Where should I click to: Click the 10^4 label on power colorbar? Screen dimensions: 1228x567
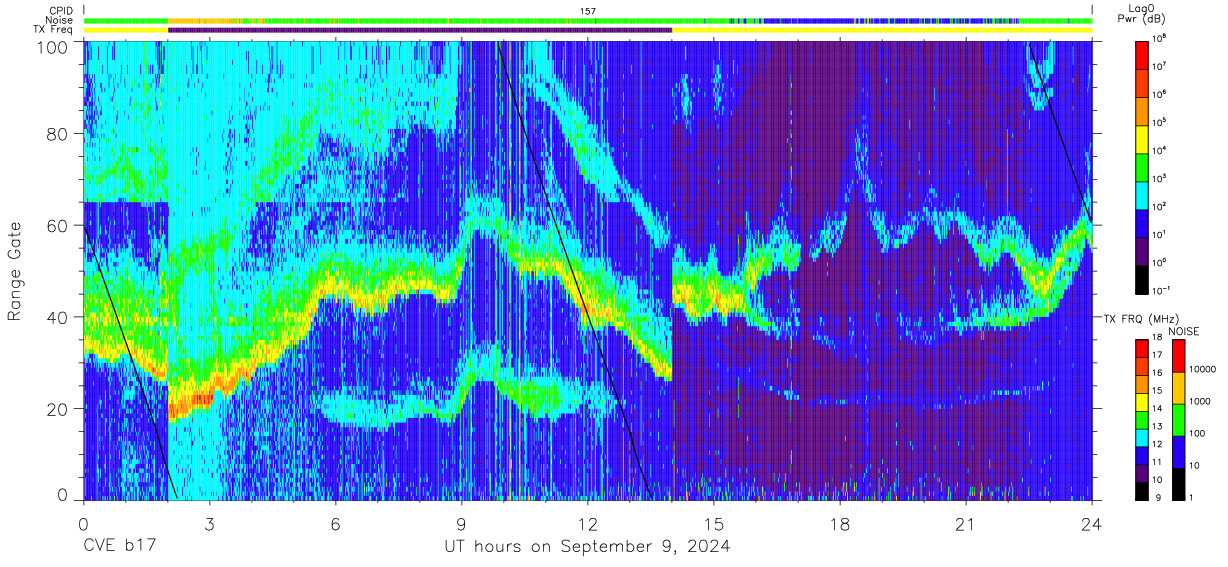pos(1160,151)
